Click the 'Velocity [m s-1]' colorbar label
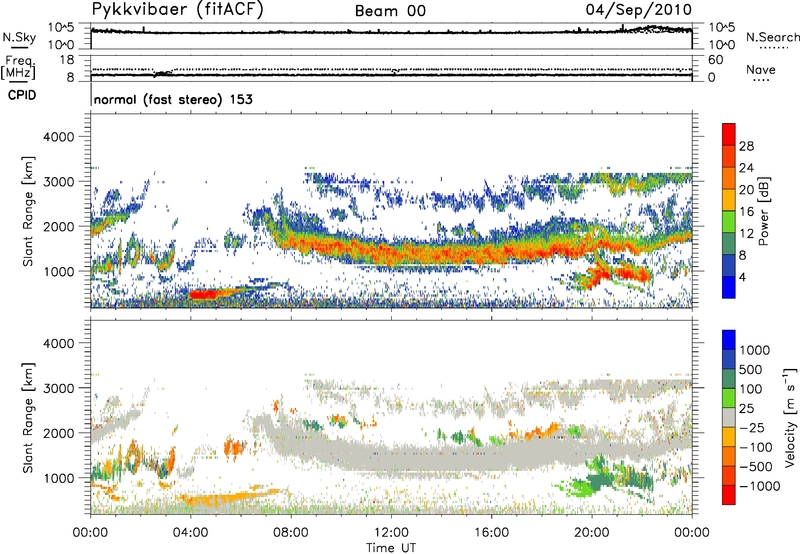This screenshot has height=554, width=800. pyautogui.click(x=790, y=417)
